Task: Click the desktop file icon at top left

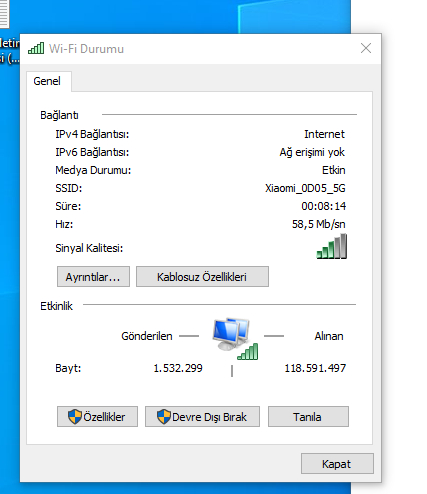Action: click(4, 13)
